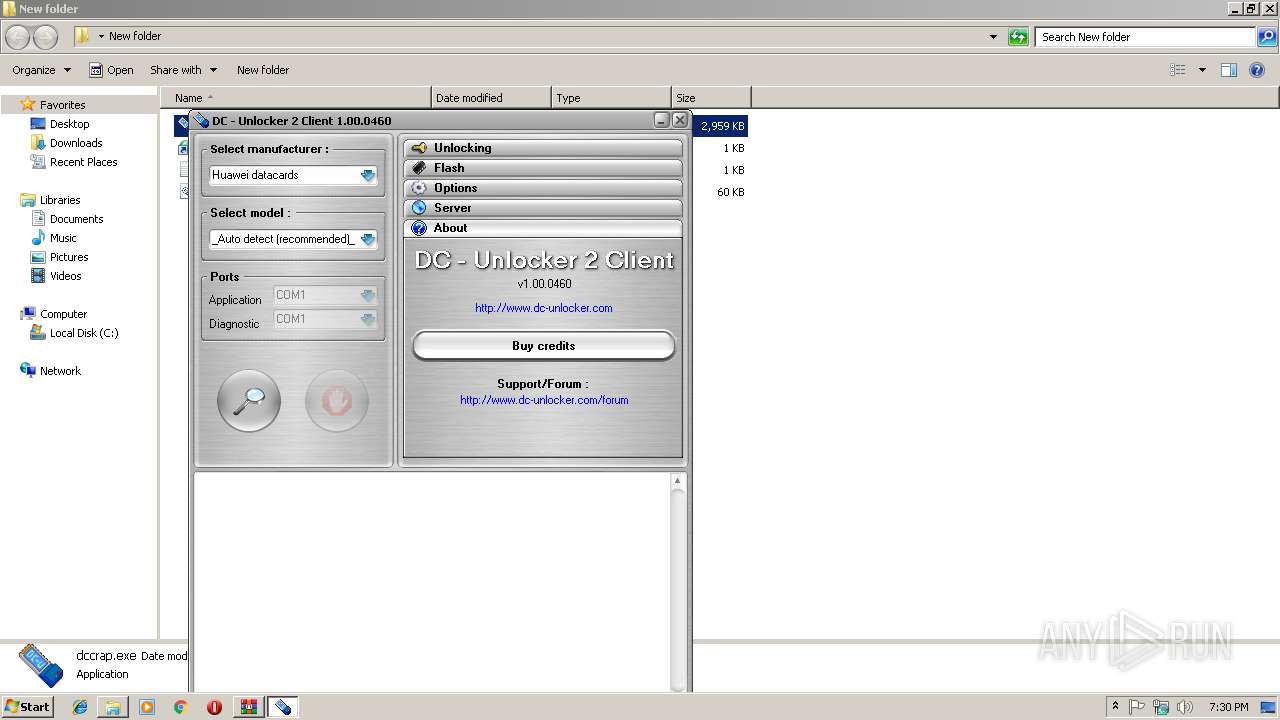Screen dimensions: 1280x720
Task: Click the Explorer help question mark icon
Action: tap(1258, 70)
